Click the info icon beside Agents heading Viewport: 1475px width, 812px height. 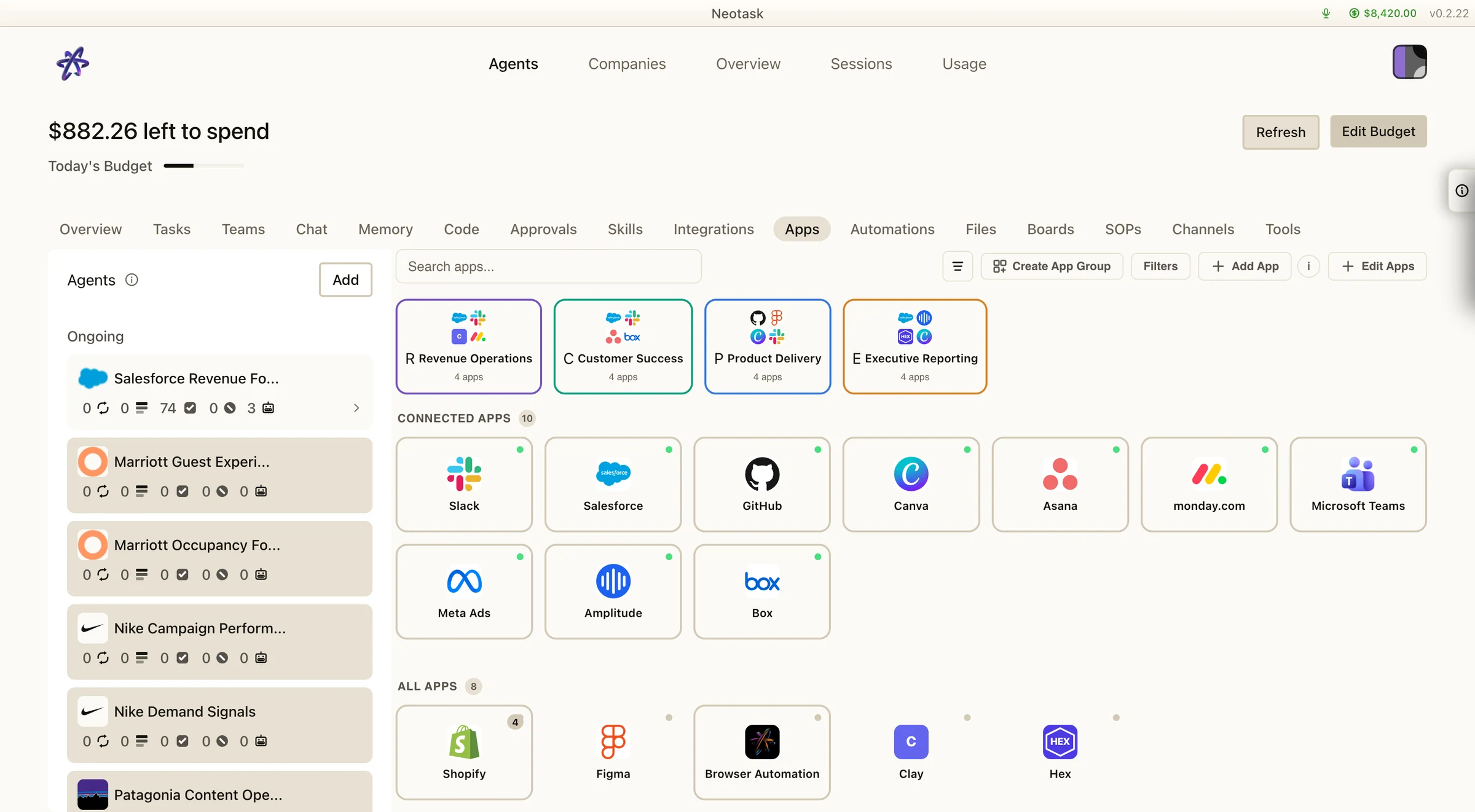click(132, 280)
